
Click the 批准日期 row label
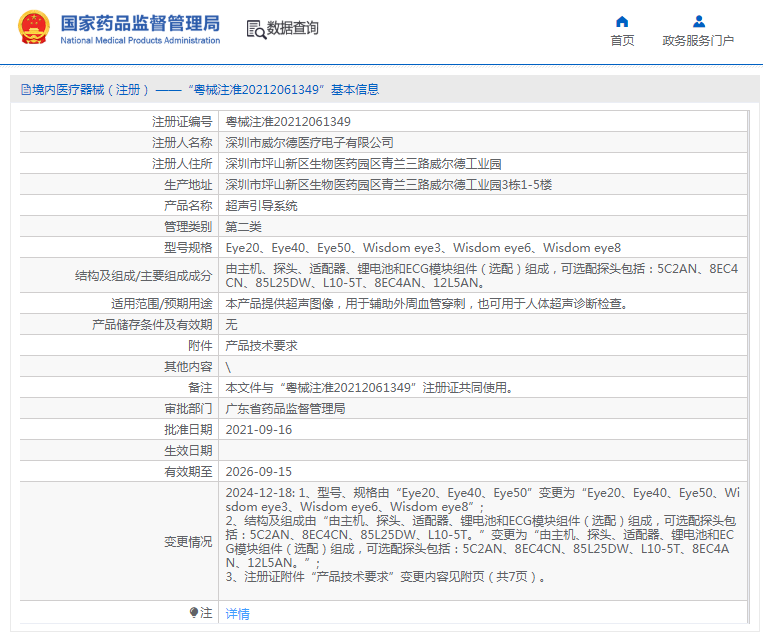click(x=188, y=430)
